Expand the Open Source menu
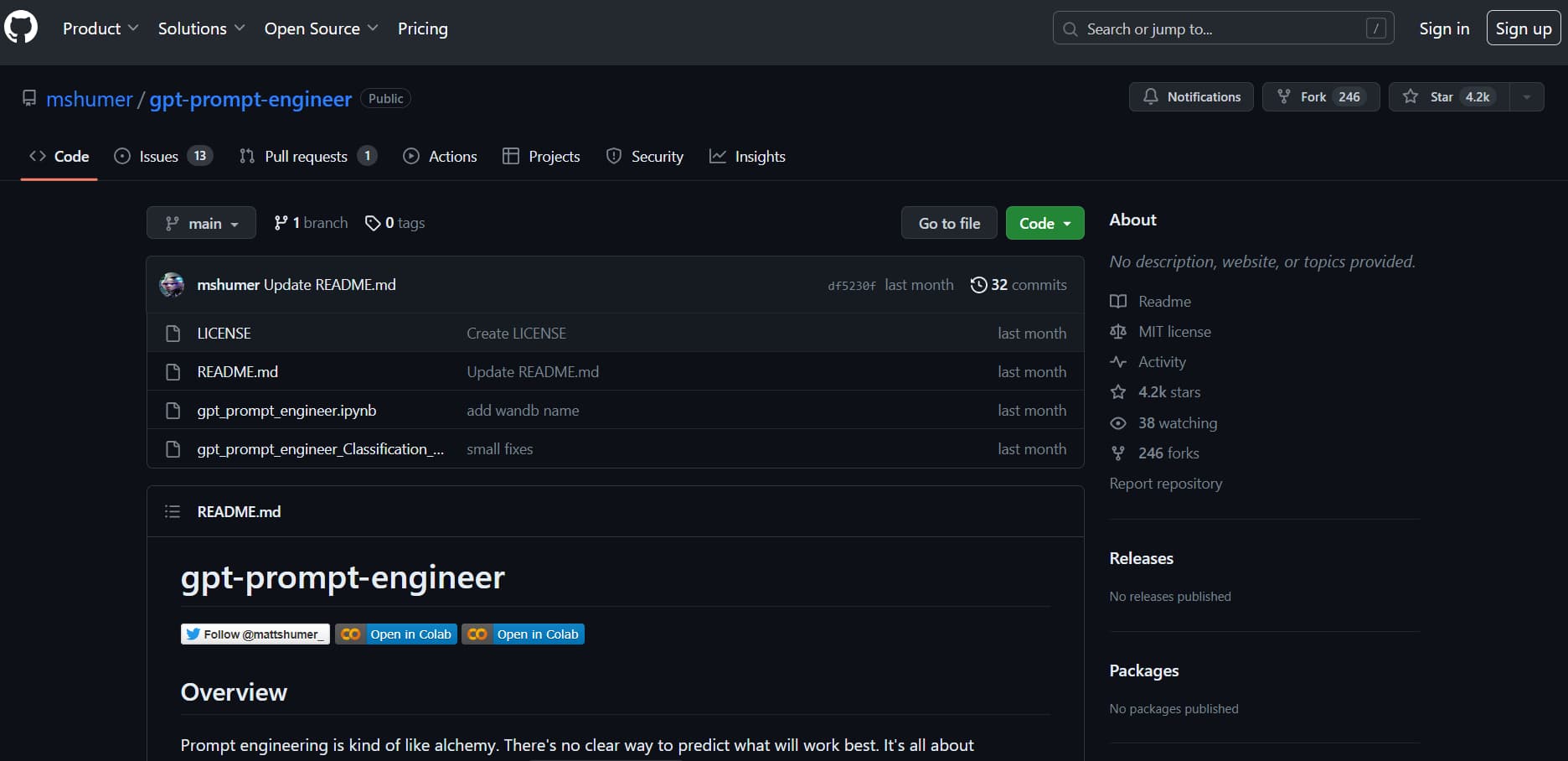 (321, 28)
